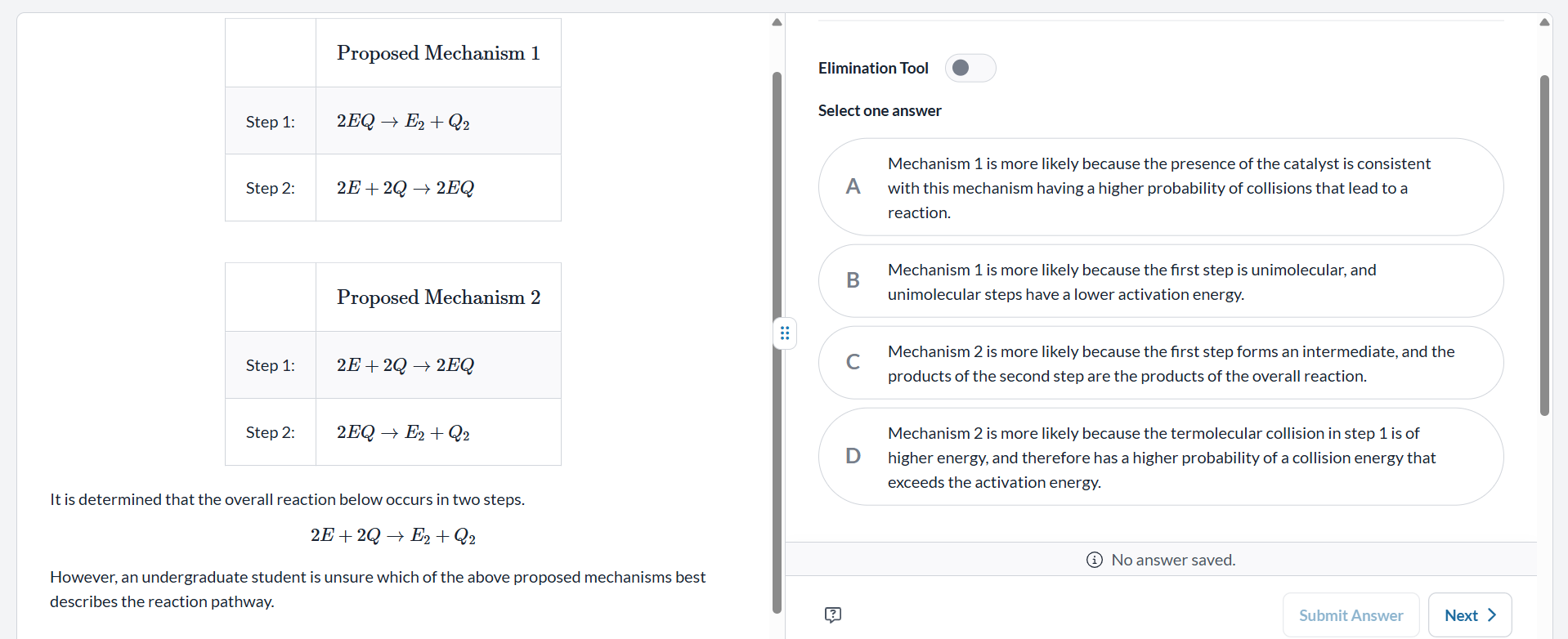This screenshot has width=1568, height=639.
Task: Click the left panel vertical scrollbar
Action: point(777,342)
